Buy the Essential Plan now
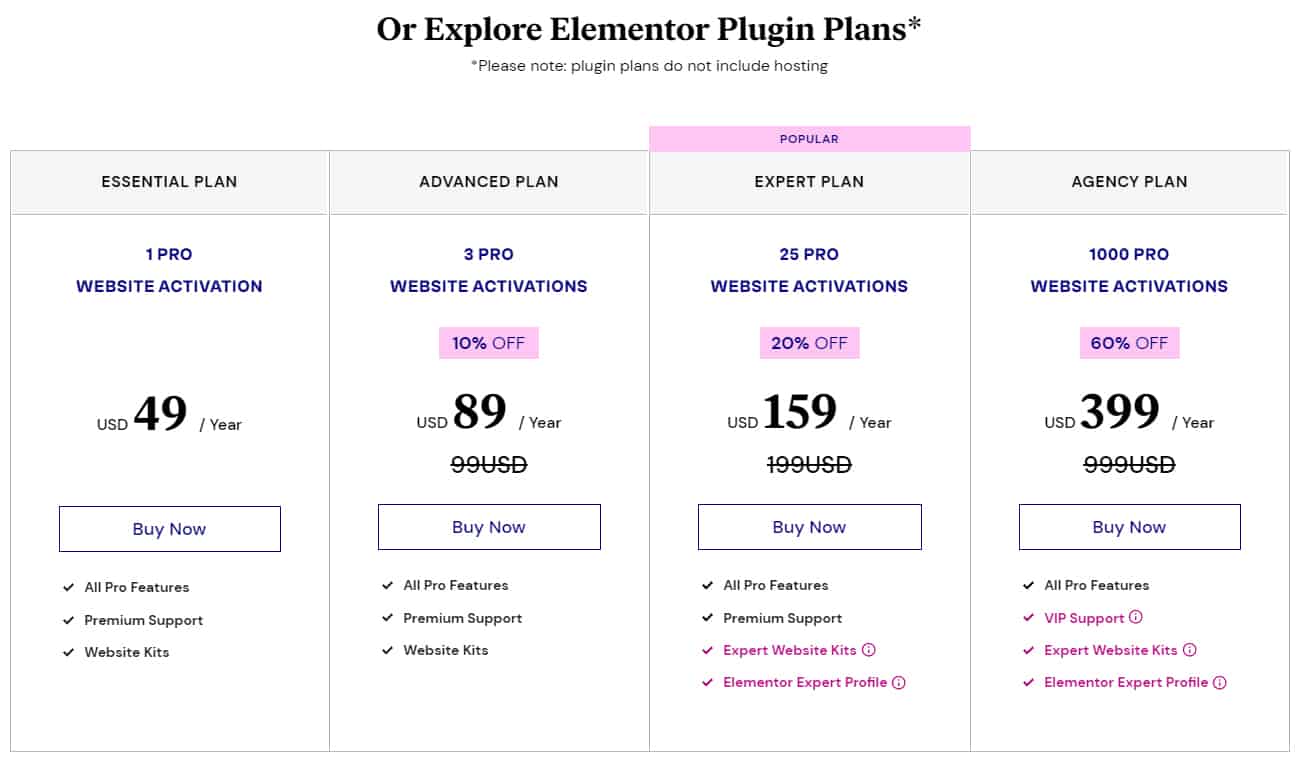This screenshot has width=1301, height=763. pos(169,529)
